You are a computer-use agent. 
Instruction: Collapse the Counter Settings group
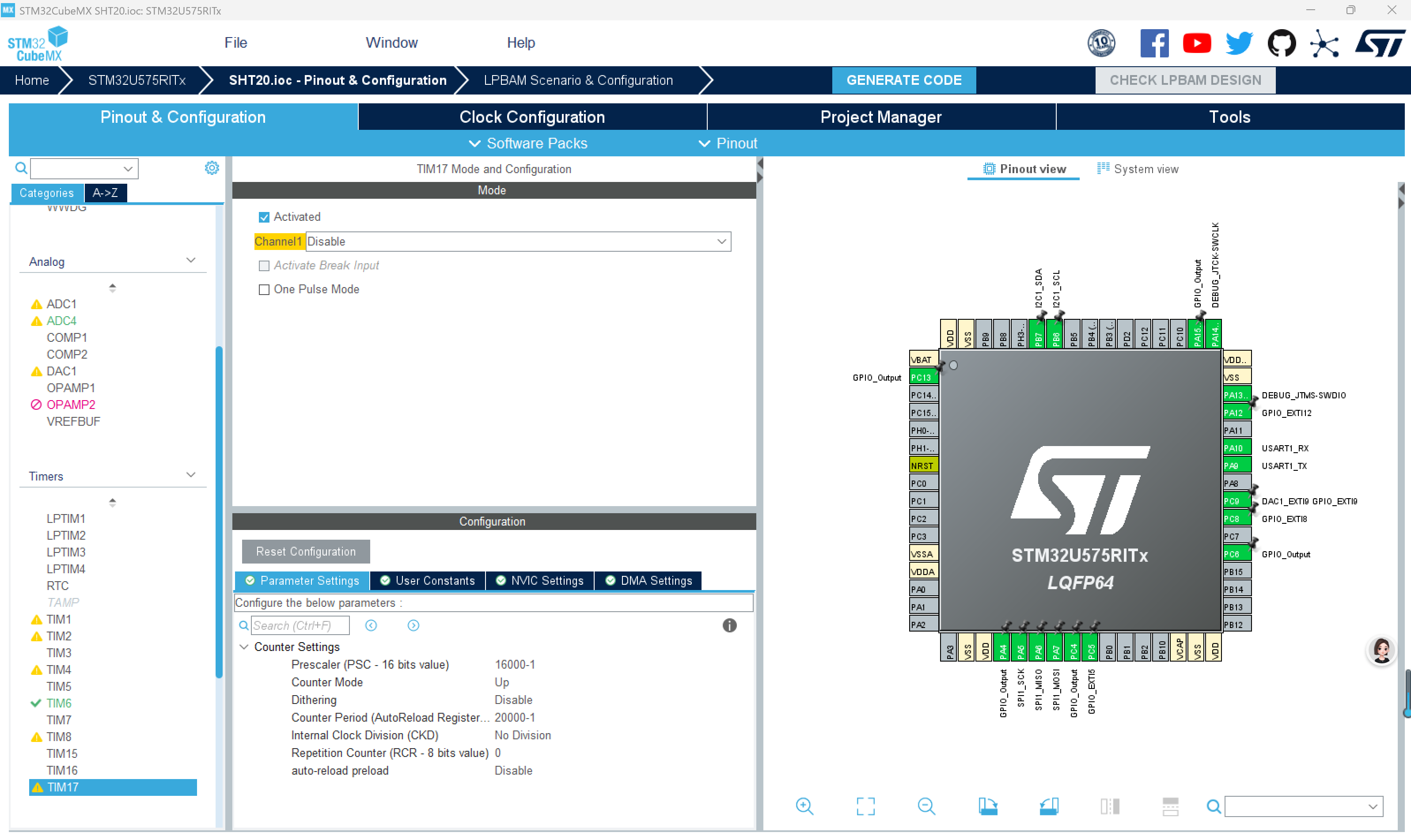244,647
